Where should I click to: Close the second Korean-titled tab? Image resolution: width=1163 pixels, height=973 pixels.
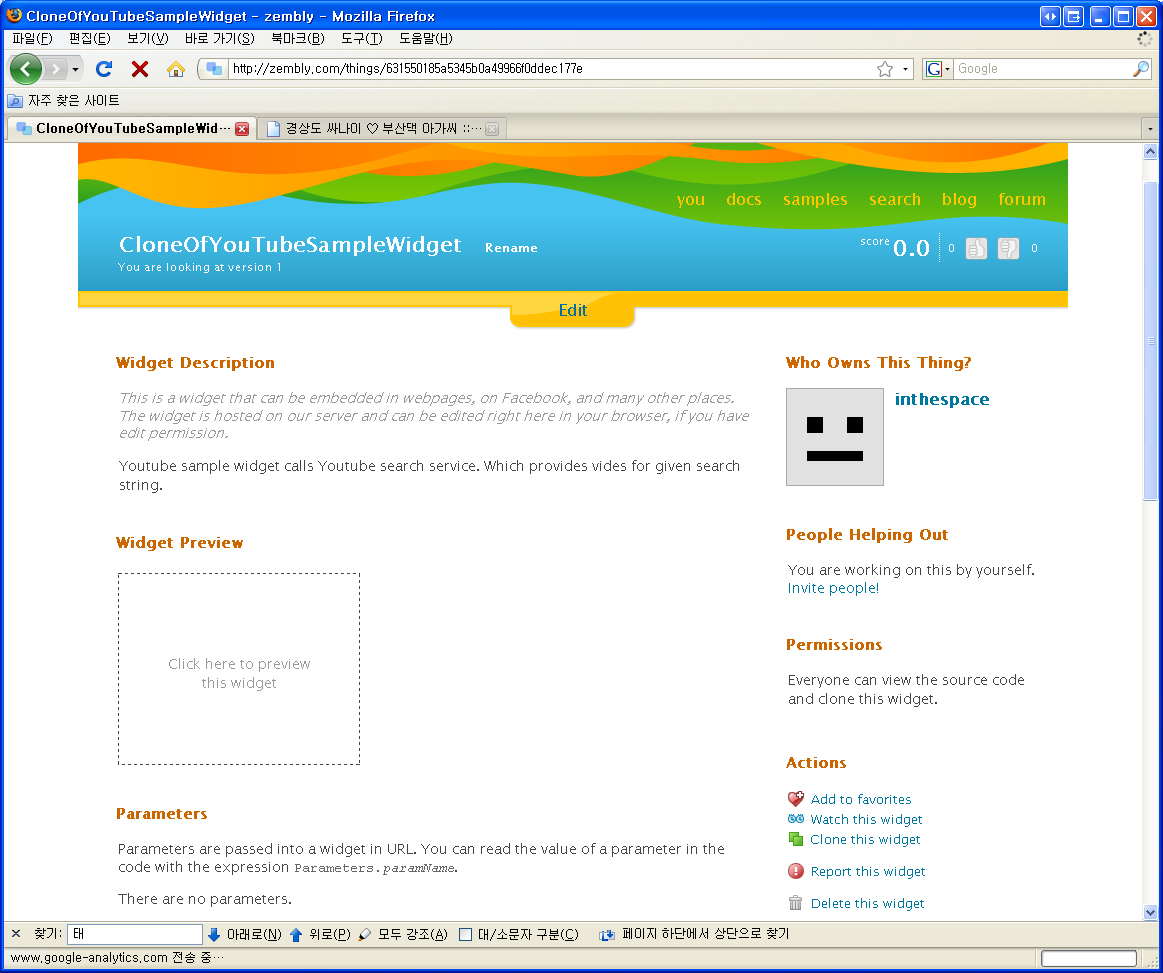[x=492, y=129]
